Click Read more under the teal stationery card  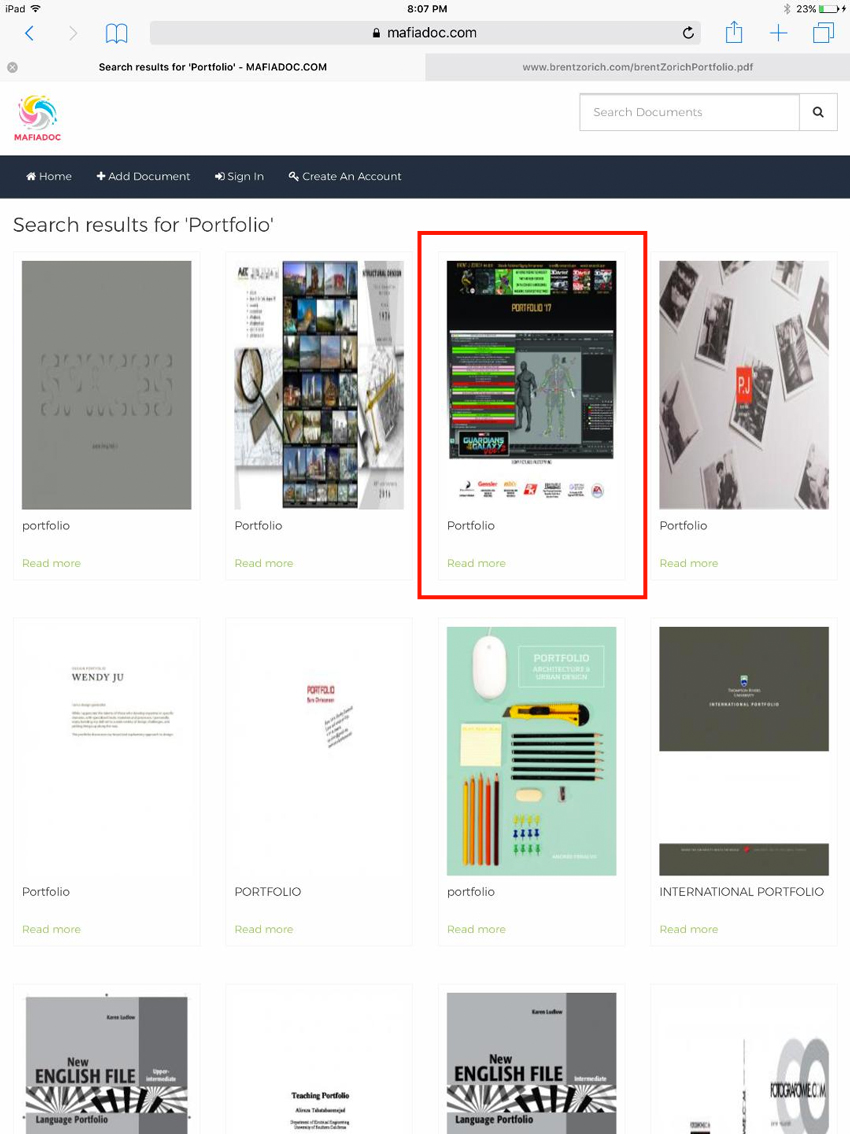[x=477, y=929]
